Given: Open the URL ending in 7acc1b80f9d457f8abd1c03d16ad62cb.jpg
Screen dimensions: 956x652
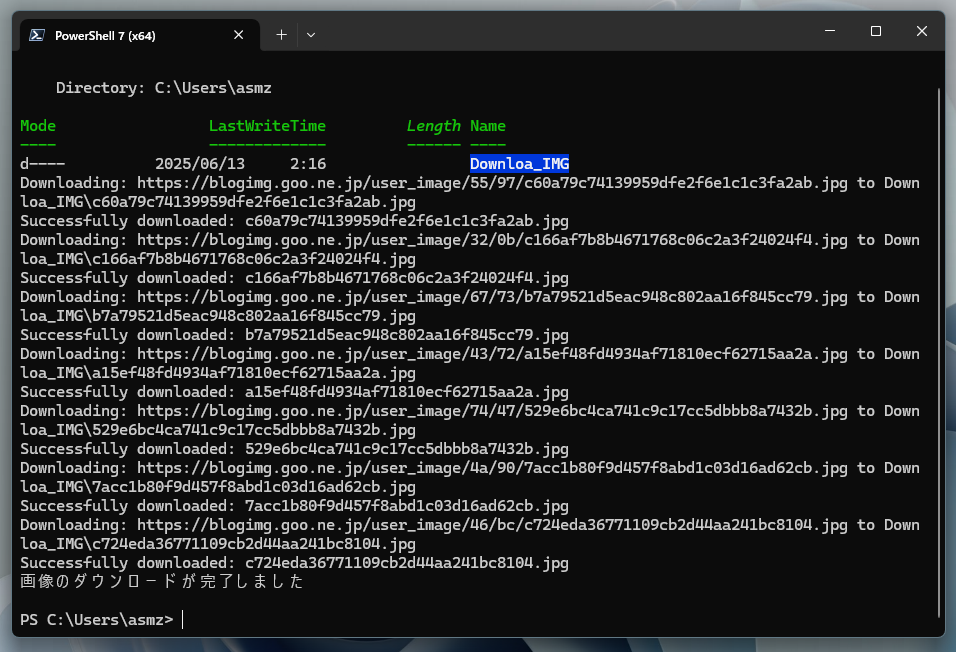Looking at the screenshot, I should tap(492, 468).
